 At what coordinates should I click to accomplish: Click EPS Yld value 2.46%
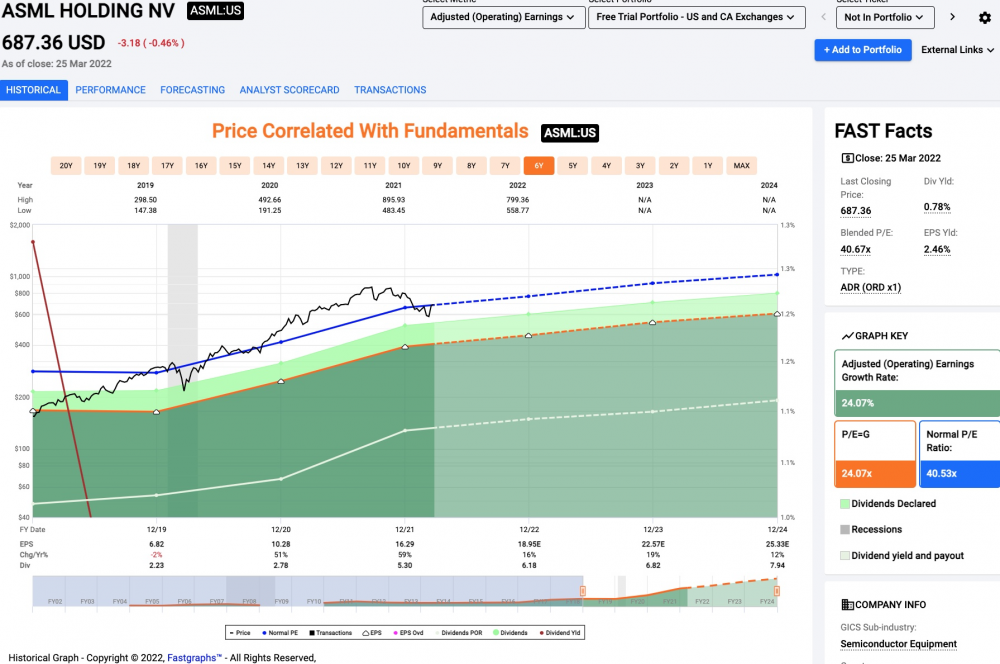coord(937,249)
